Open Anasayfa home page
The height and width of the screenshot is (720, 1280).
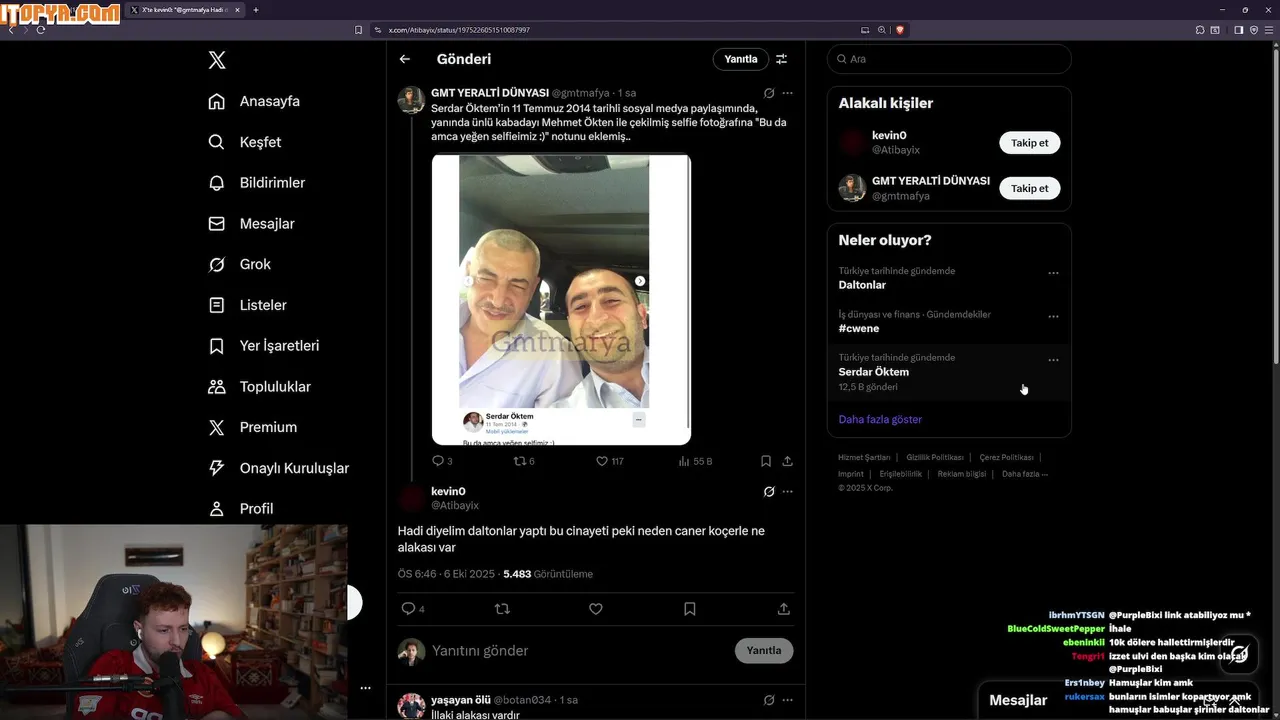pyautogui.click(x=254, y=101)
